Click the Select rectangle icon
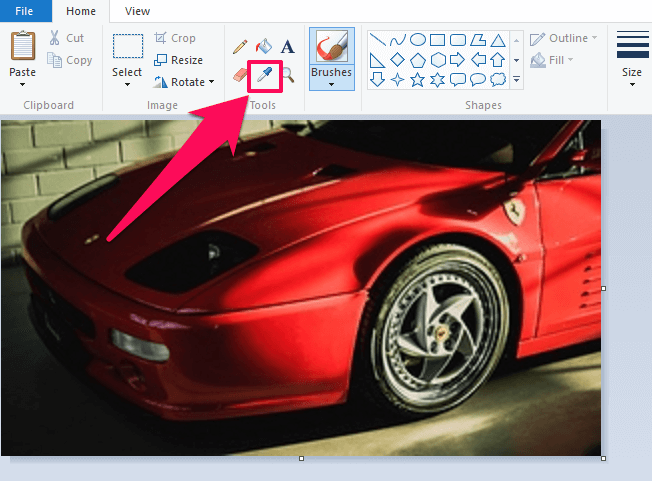The image size is (652, 481). click(128, 46)
